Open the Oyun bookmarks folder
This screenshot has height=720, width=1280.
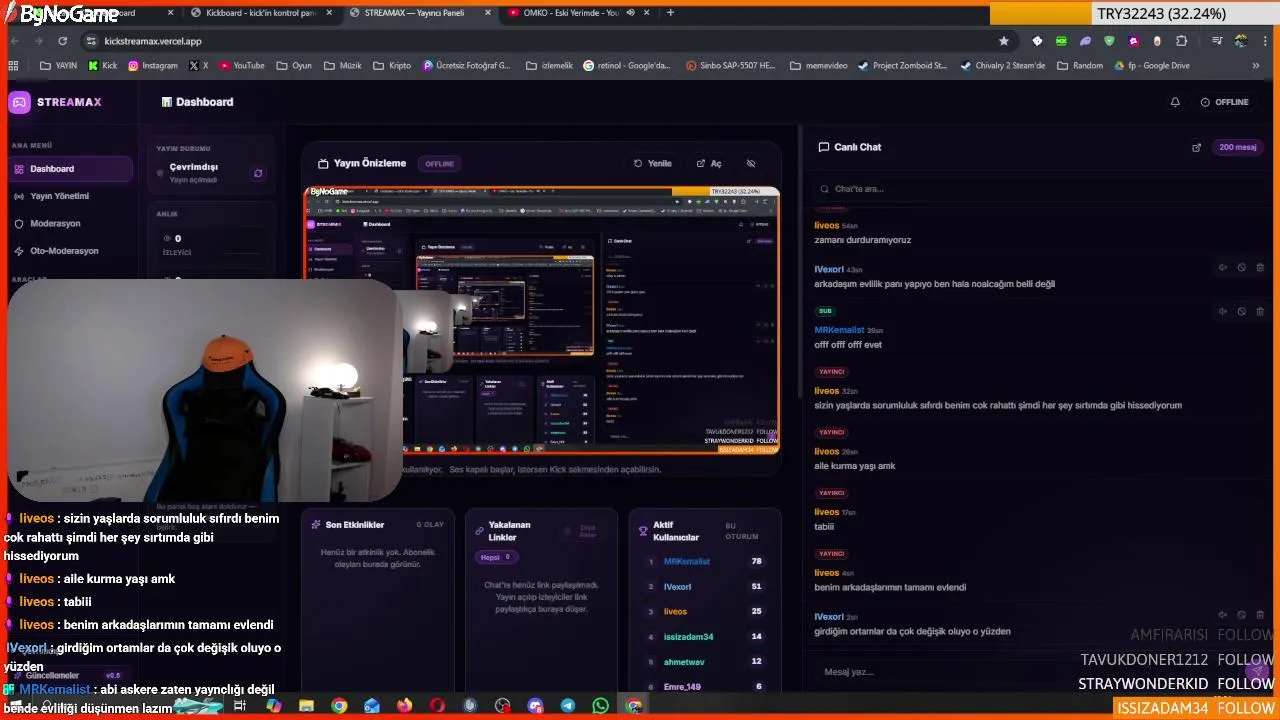click(x=294, y=66)
